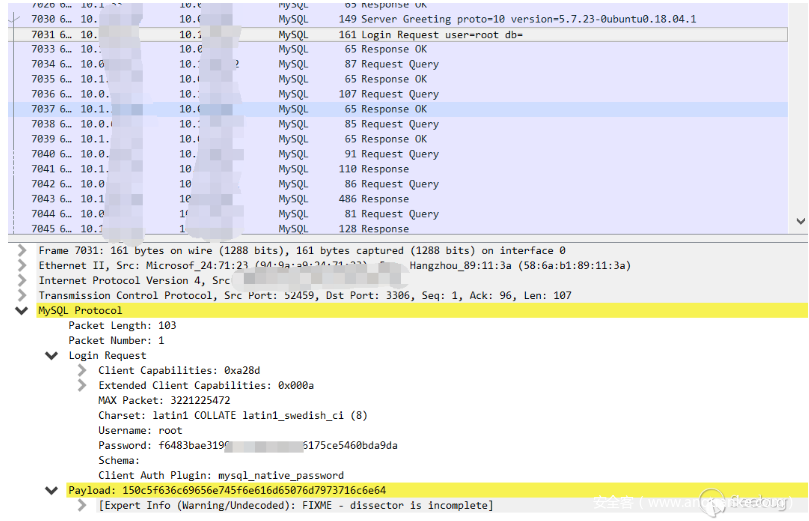This screenshot has height=521, width=809.
Task: Collapse the Payload section
Action: pyautogui.click(x=51, y=490)
